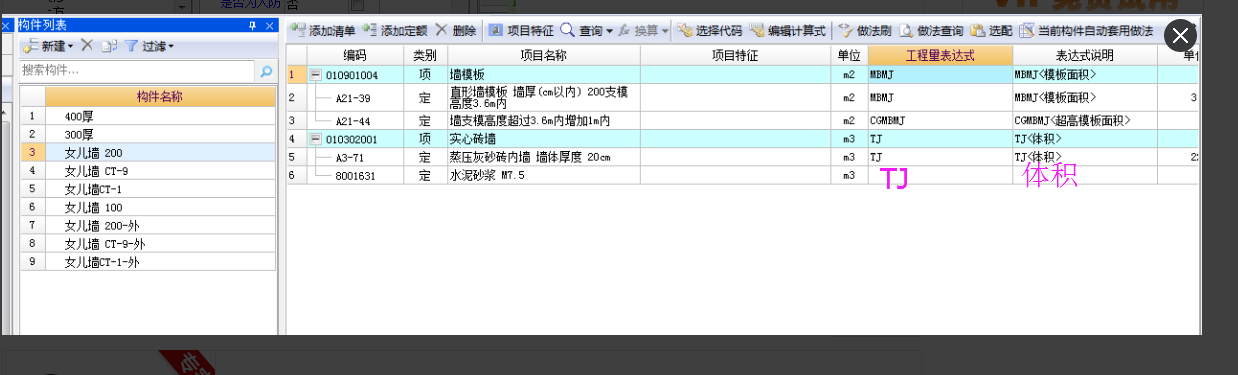
Task: Click 水泥砂浆 M7.5 name cell
Action: tap(543, 175)
